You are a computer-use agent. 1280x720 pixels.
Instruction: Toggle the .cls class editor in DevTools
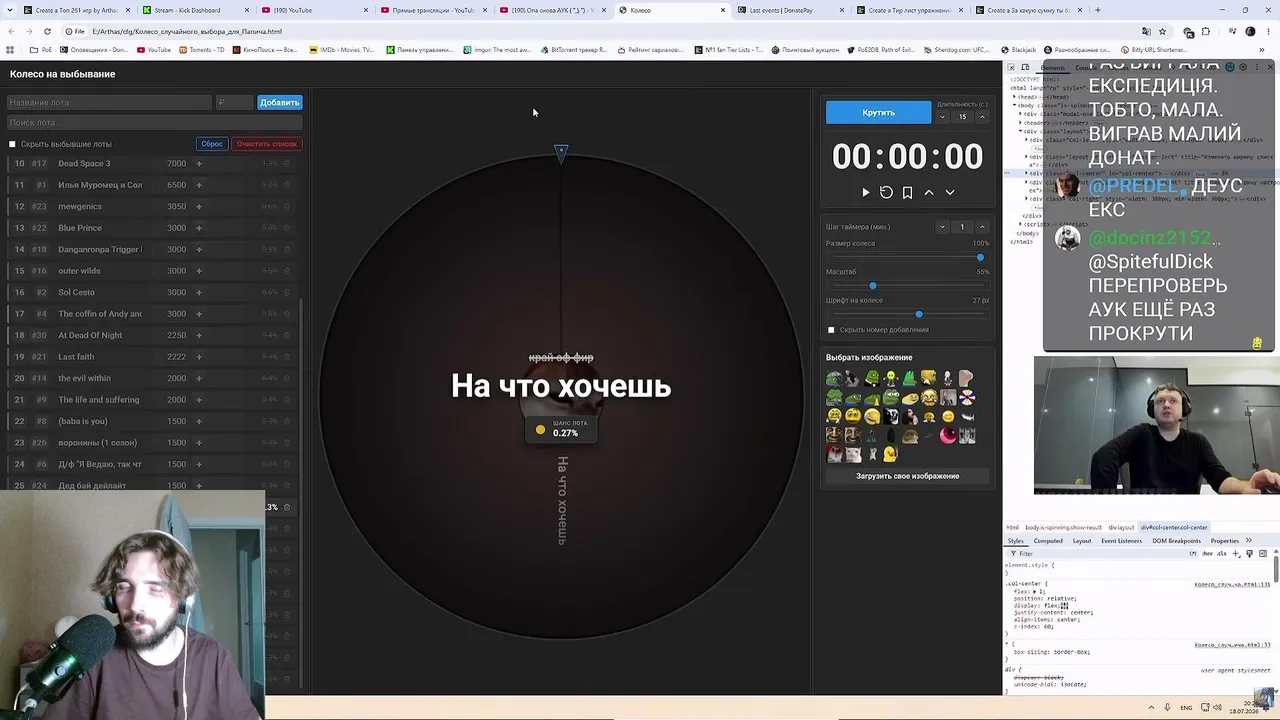[x=1221, y=553]
